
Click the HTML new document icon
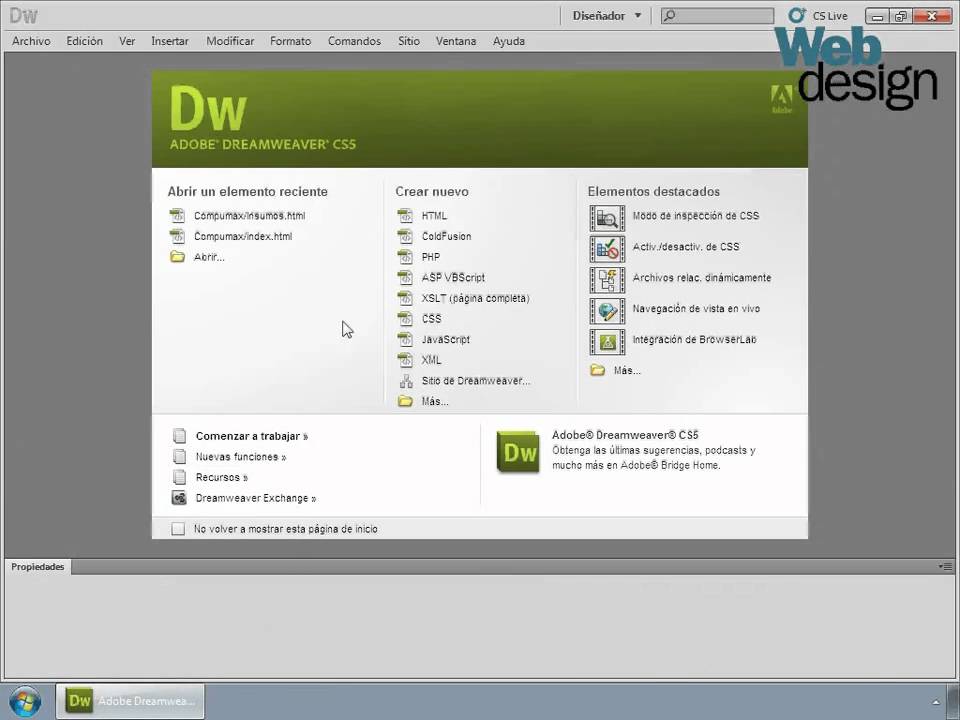pyautogui.click(x=405, y=216)
